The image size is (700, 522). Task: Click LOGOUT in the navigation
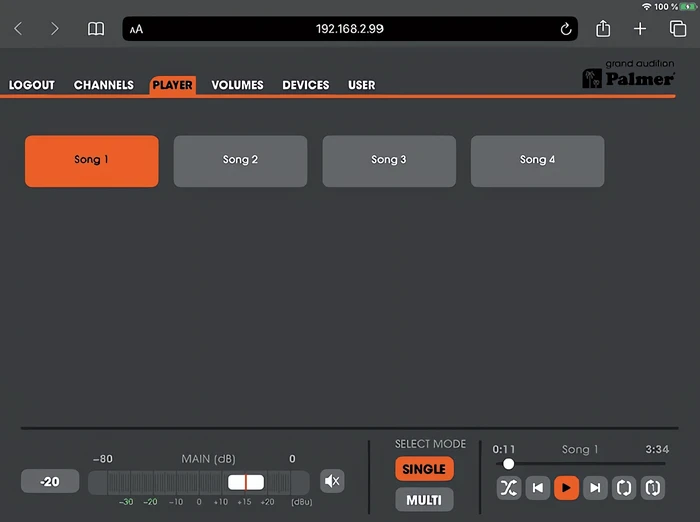coord(32,85)
